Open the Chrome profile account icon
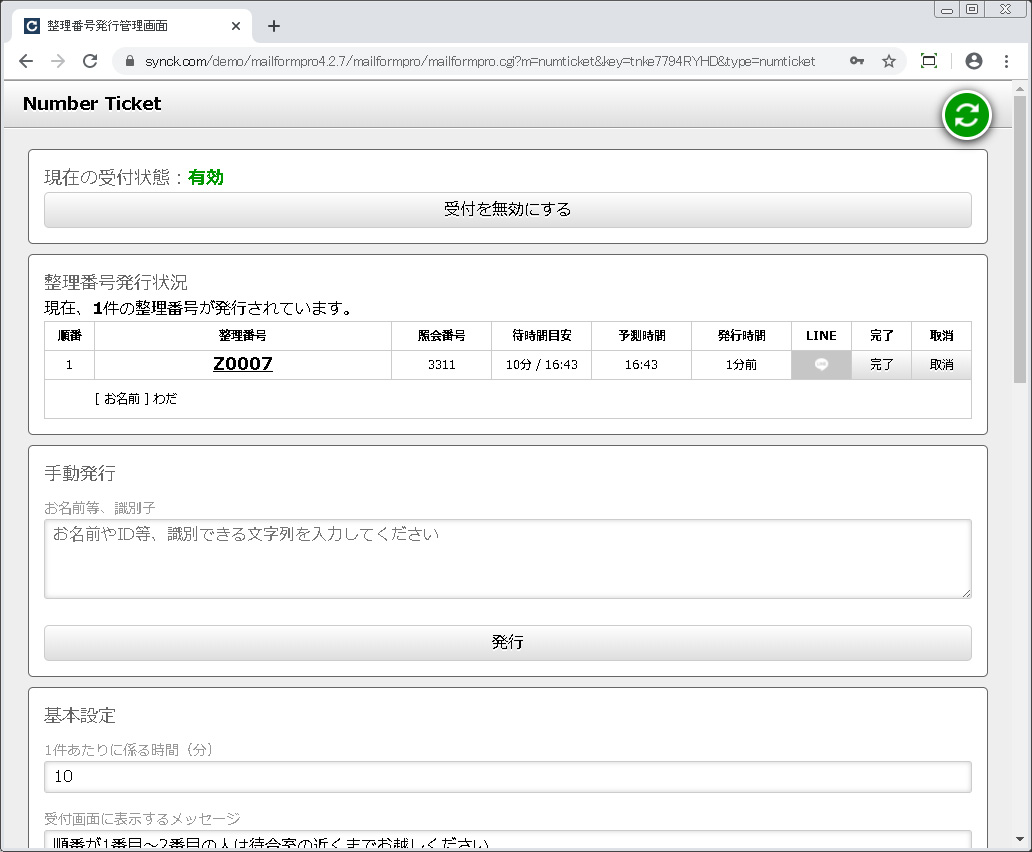 click(973, 61)
